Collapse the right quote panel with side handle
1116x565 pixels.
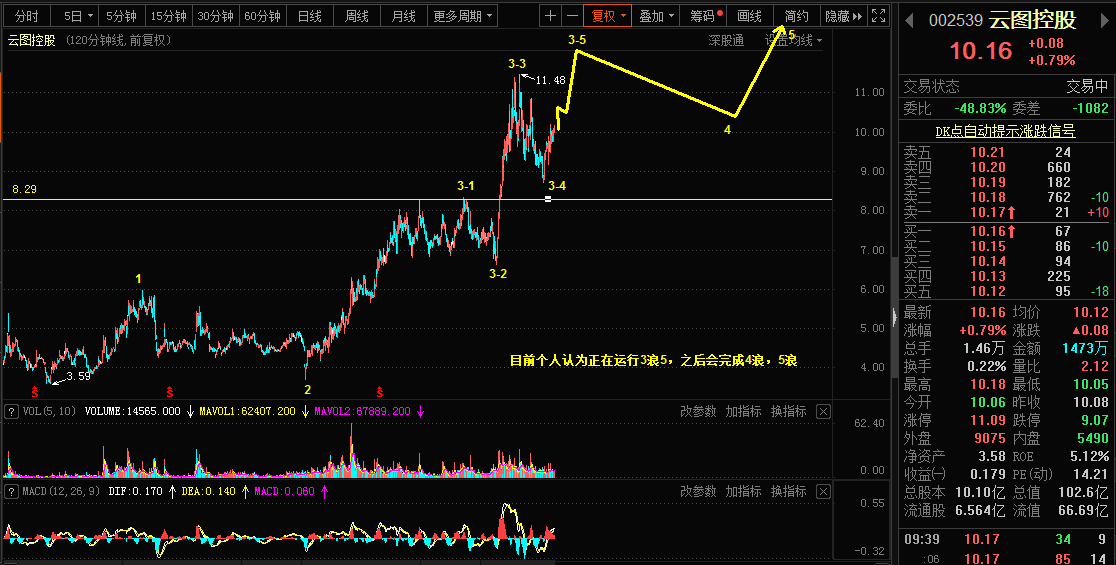point(895,317)
